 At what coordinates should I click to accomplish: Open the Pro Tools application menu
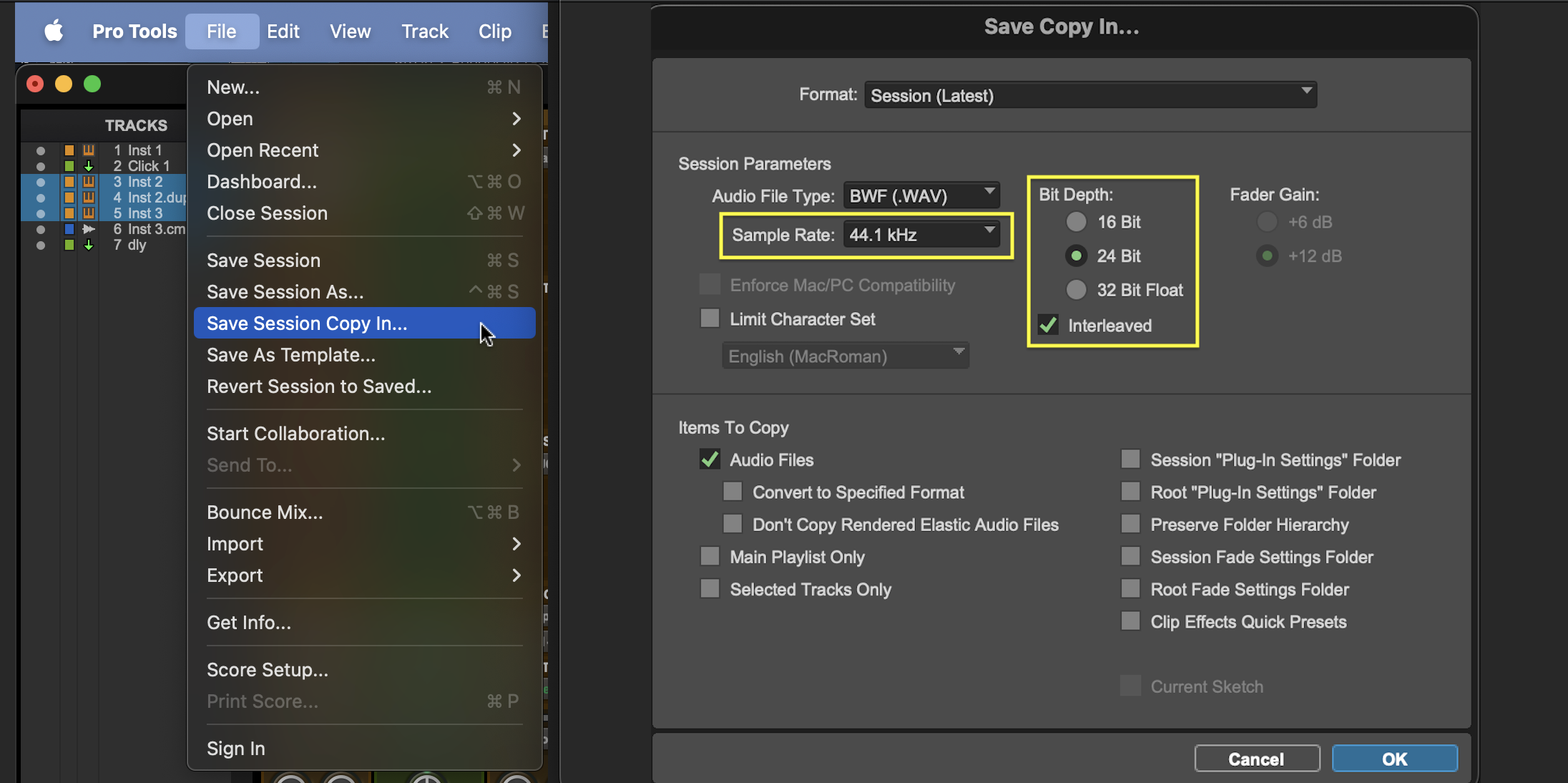[134, 31]
